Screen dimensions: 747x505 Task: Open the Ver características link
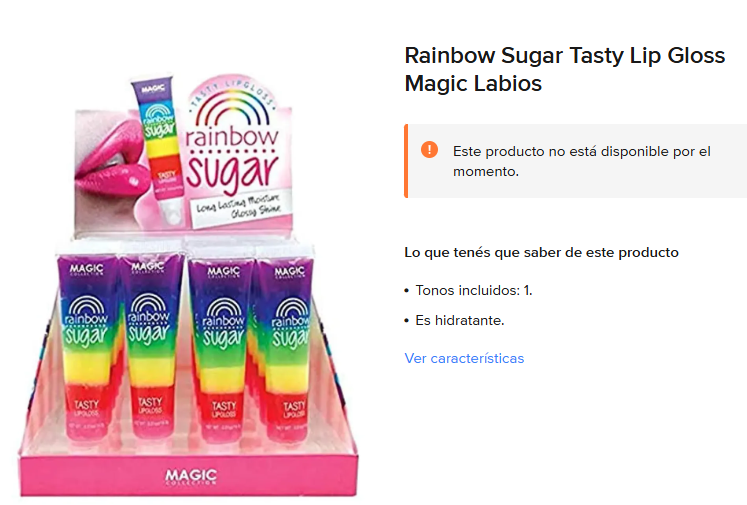click(x=464, y=358)
